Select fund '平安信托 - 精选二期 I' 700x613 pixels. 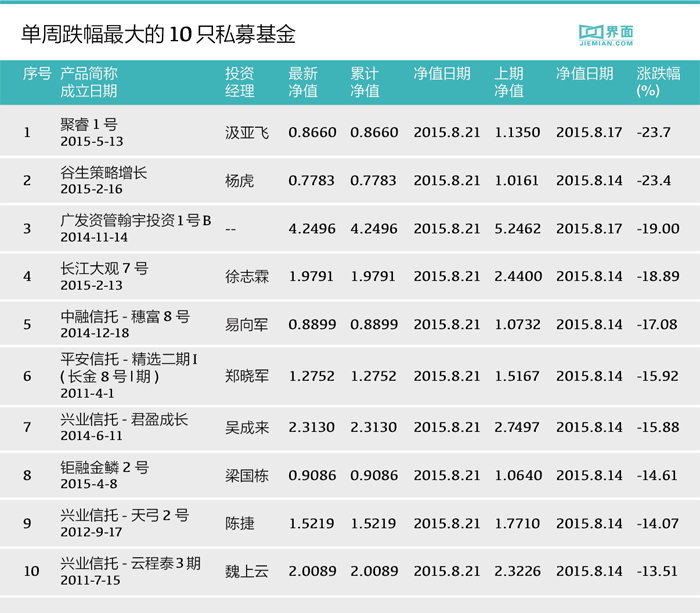tap(129, 359)
